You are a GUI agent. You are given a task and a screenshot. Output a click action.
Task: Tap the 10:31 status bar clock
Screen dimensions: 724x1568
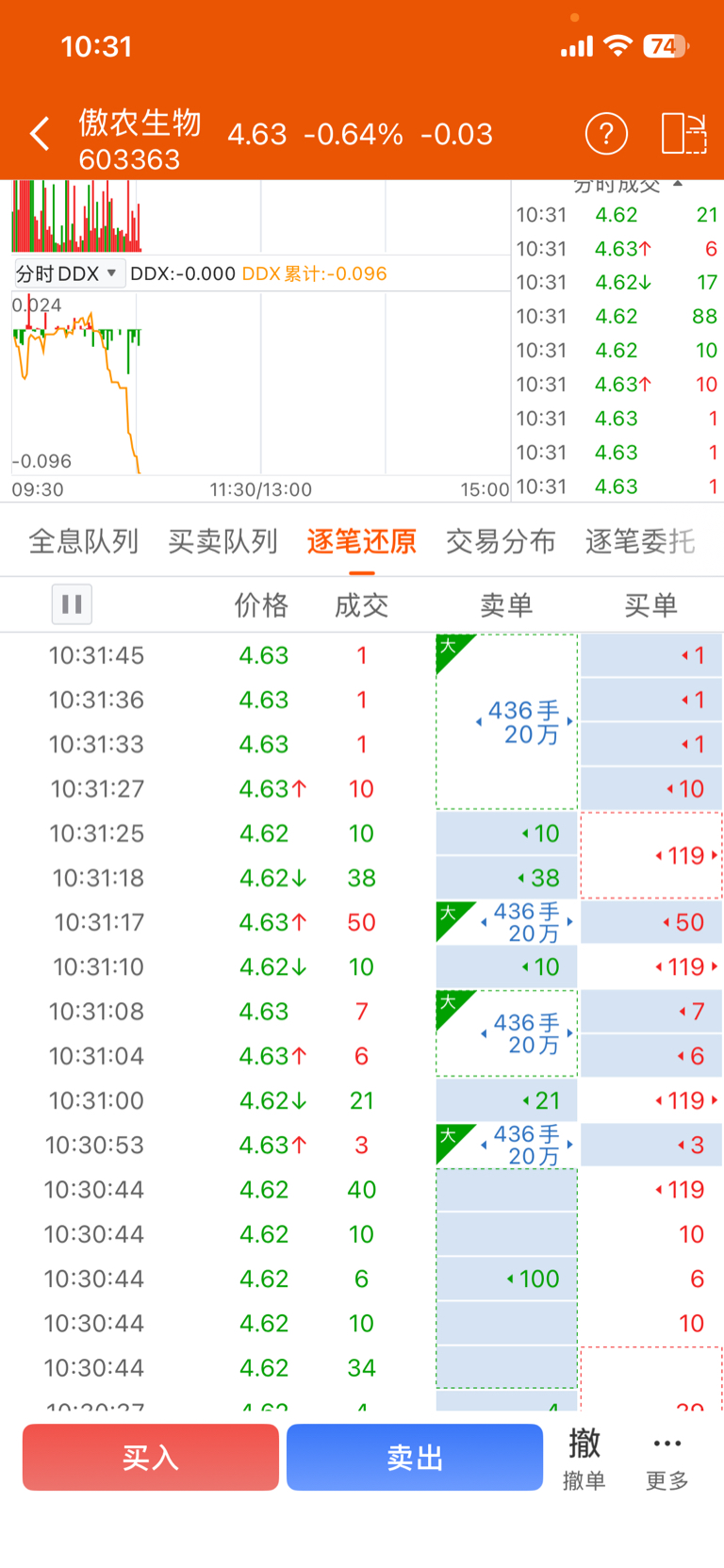pos(96,46)
